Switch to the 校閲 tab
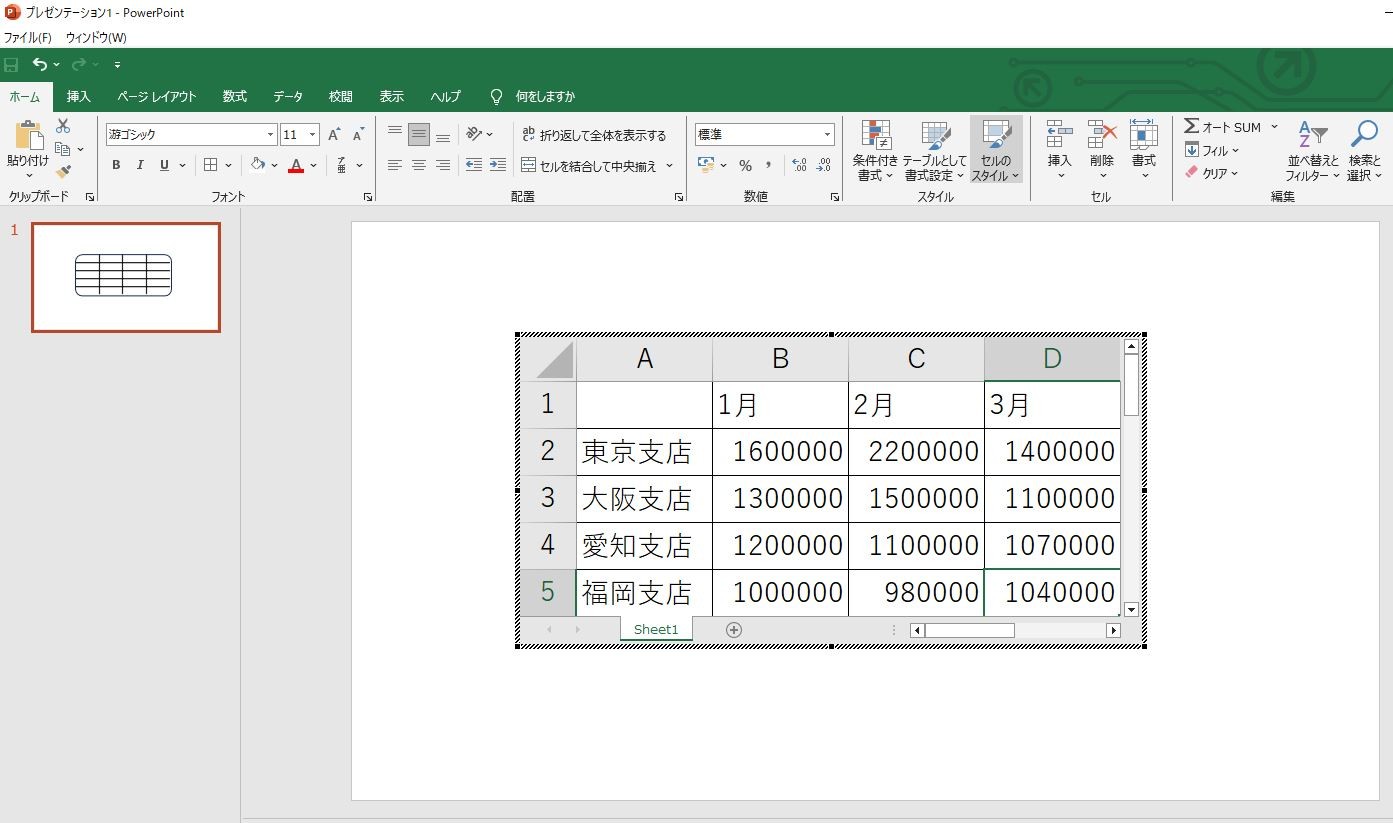This screenshot has width=1393, height=823. point(341,96)
